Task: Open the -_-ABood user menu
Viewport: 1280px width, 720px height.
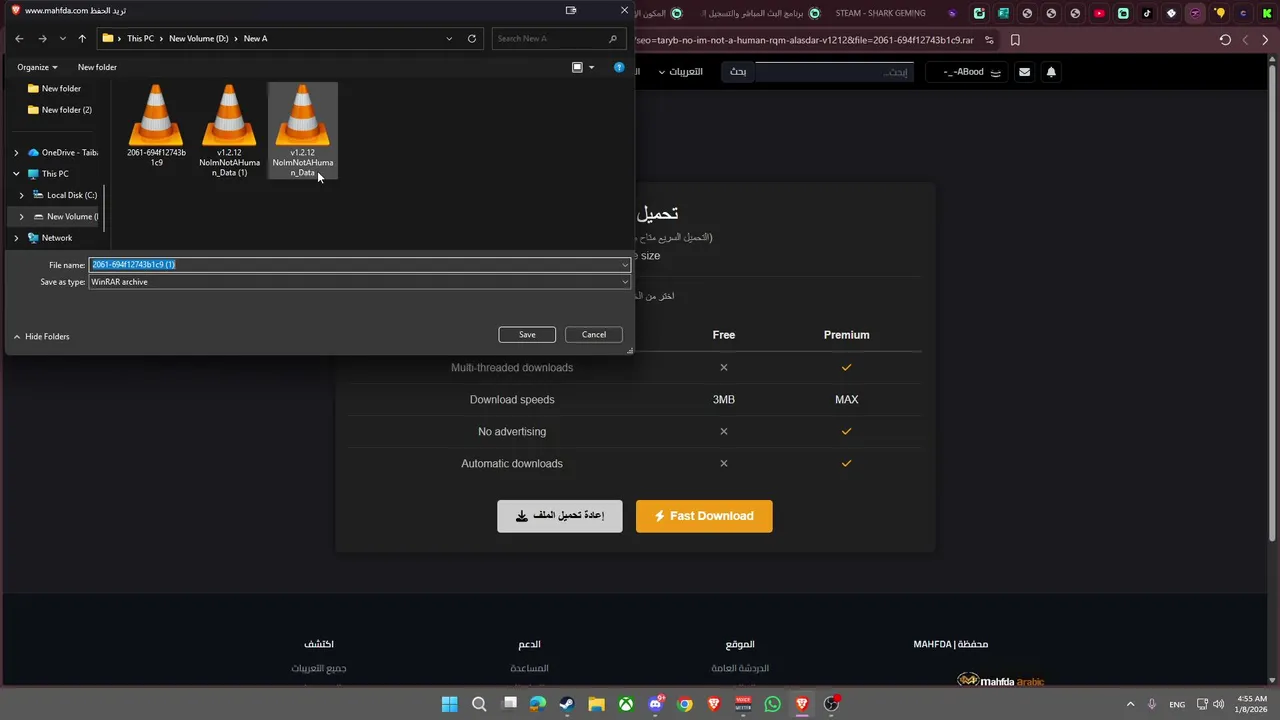Action: click(x=968, y=72)
